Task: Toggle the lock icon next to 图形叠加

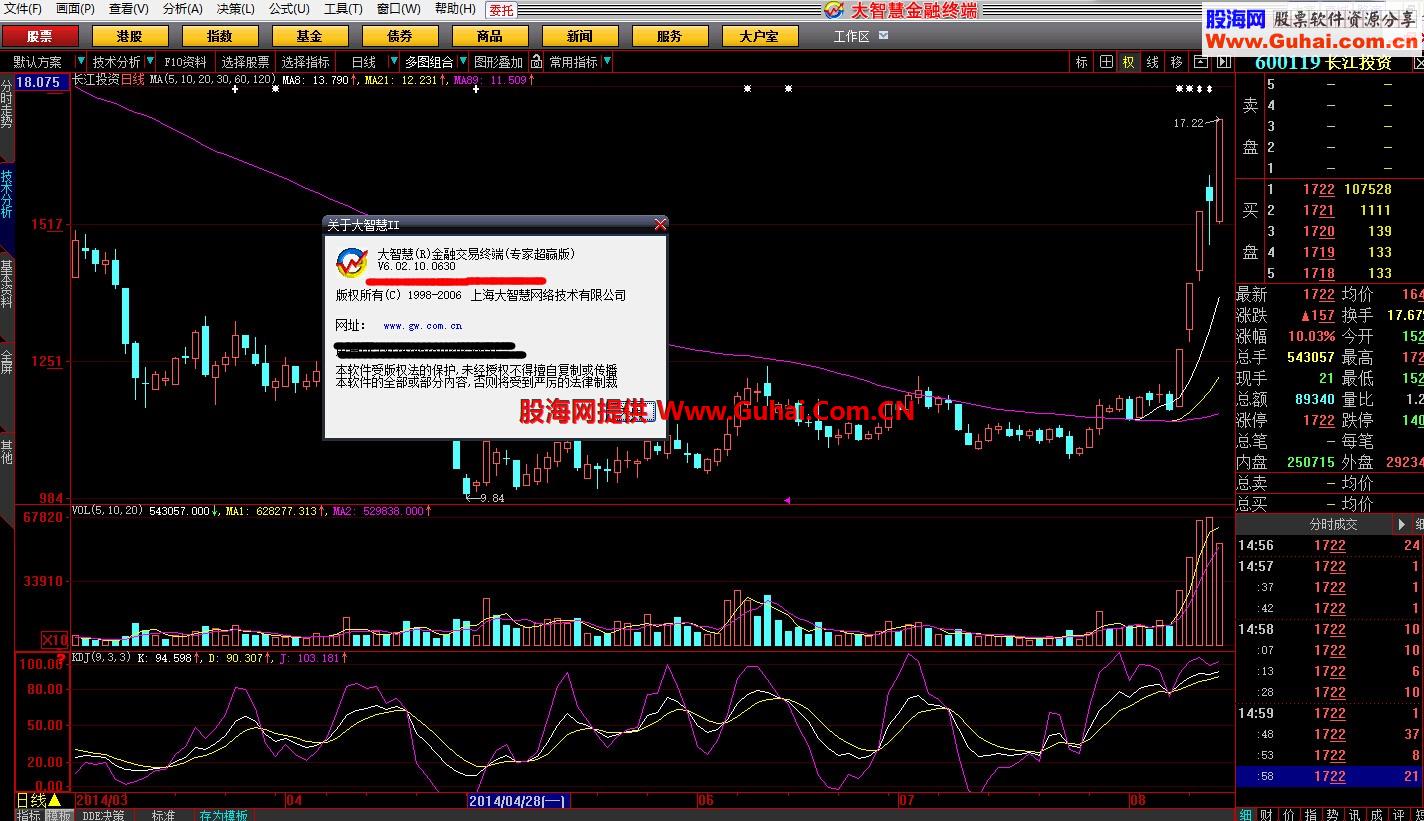Action: [537, 62]
